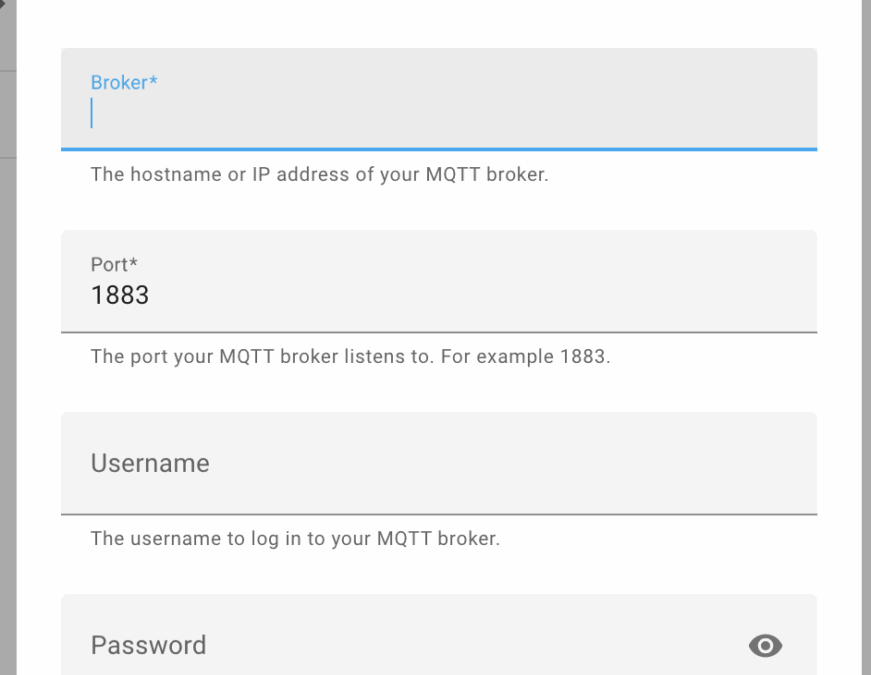Click into the Port field
This screenshot has width=871, height=675.
[439, 281]
